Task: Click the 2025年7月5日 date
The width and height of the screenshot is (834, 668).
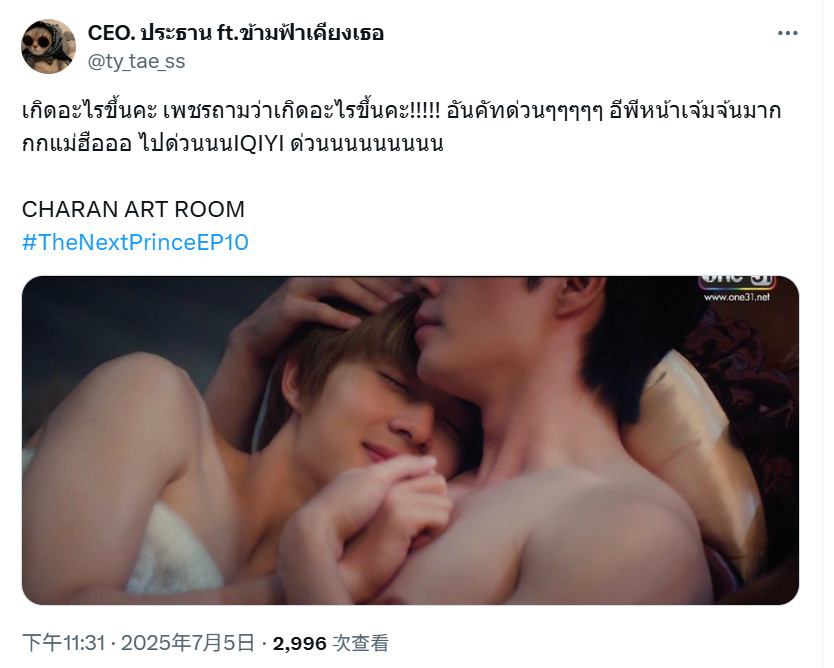Action: (188, 643)
